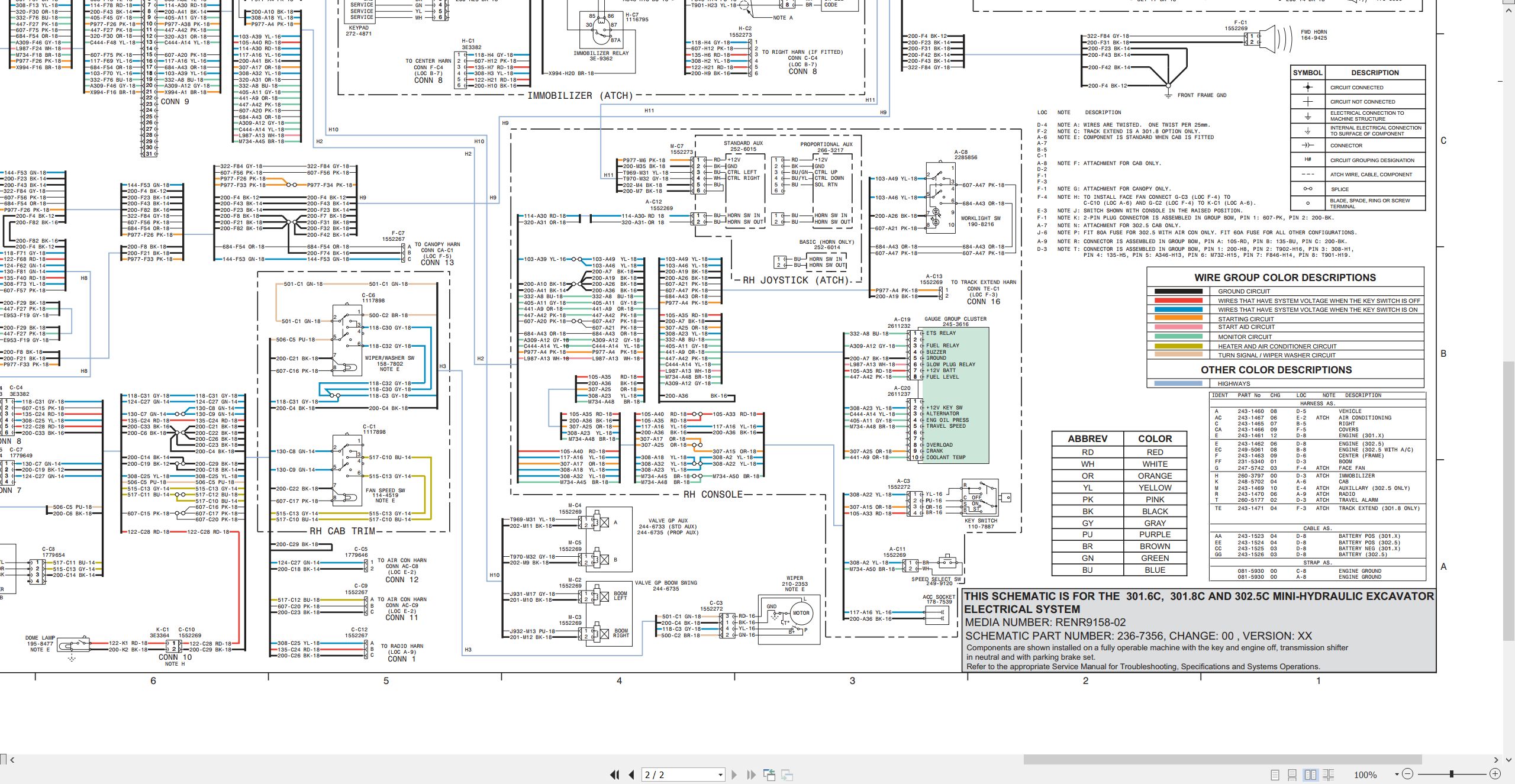Enable single page scrolling view

(x=1292, y=775)
